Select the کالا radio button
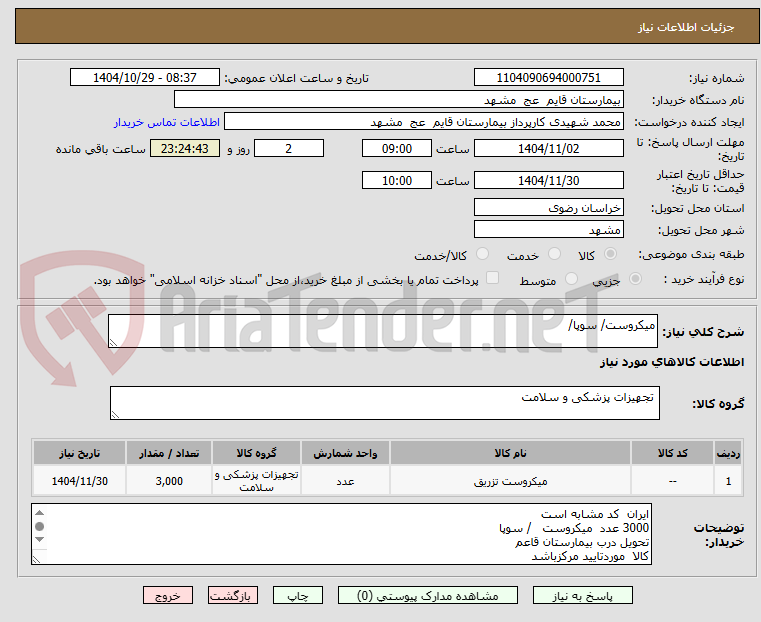 click(611, 254)
